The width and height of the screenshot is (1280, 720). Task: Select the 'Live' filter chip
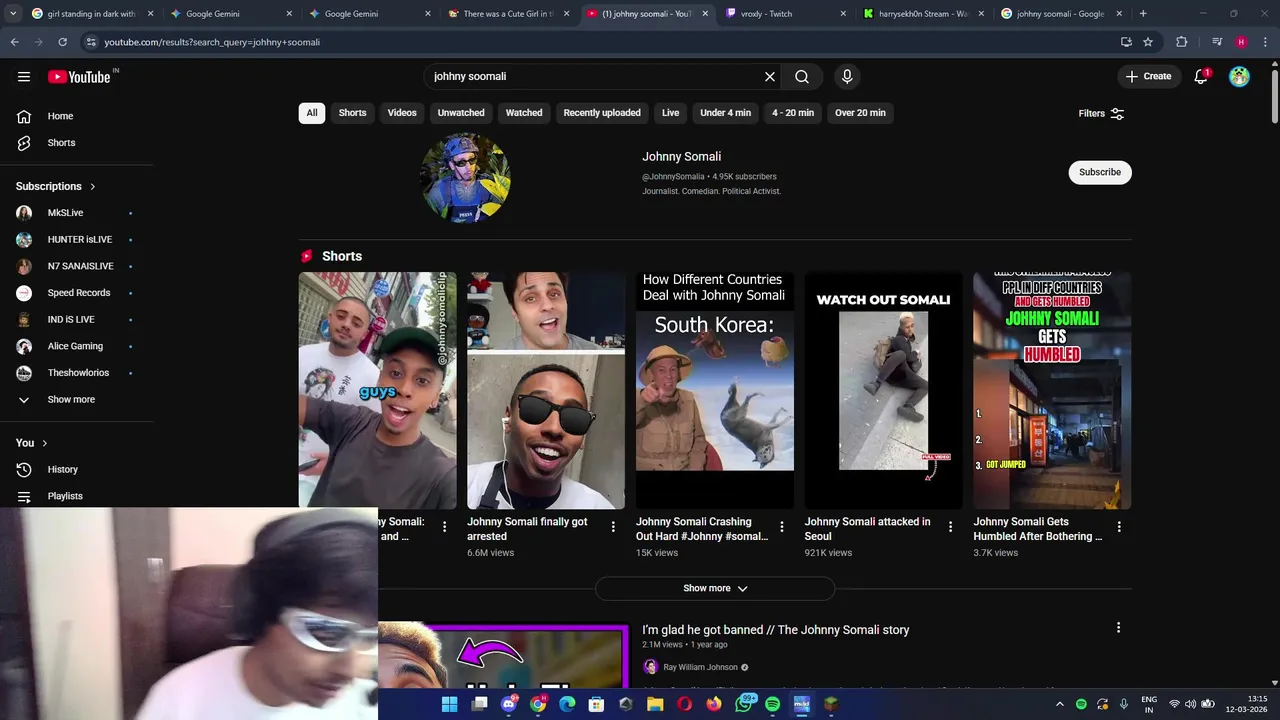(x=670, y=113)
